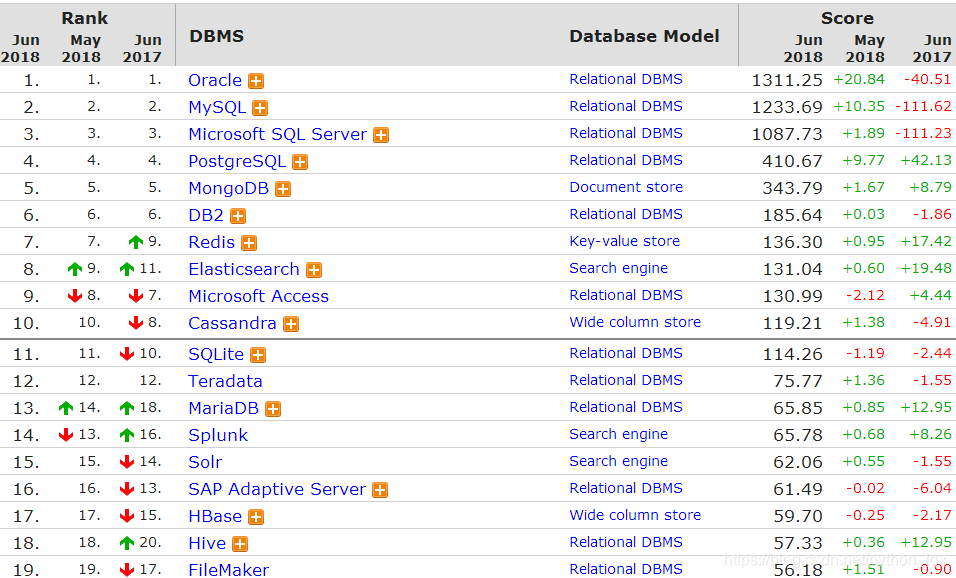
Task: Click the DBMS column header
Action: [x=216, y=37]
